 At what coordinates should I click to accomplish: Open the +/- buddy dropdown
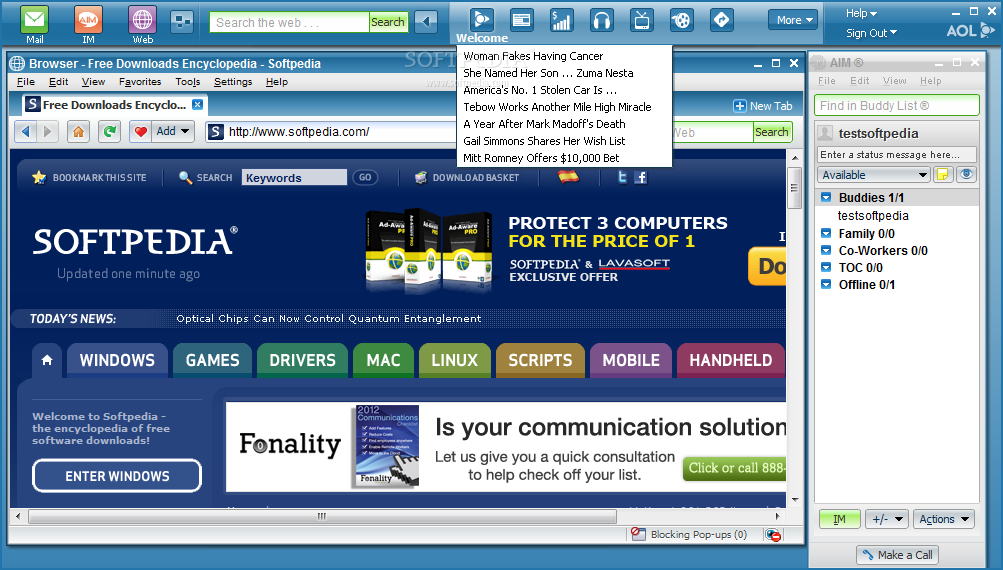(887, 519)
